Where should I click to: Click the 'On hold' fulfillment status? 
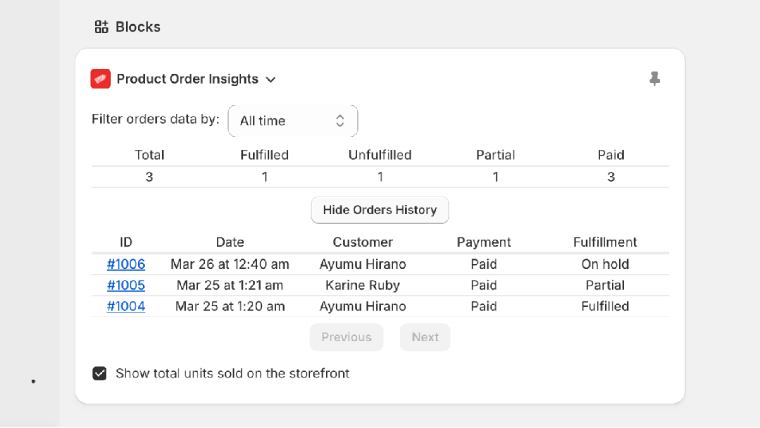[605, 264]
